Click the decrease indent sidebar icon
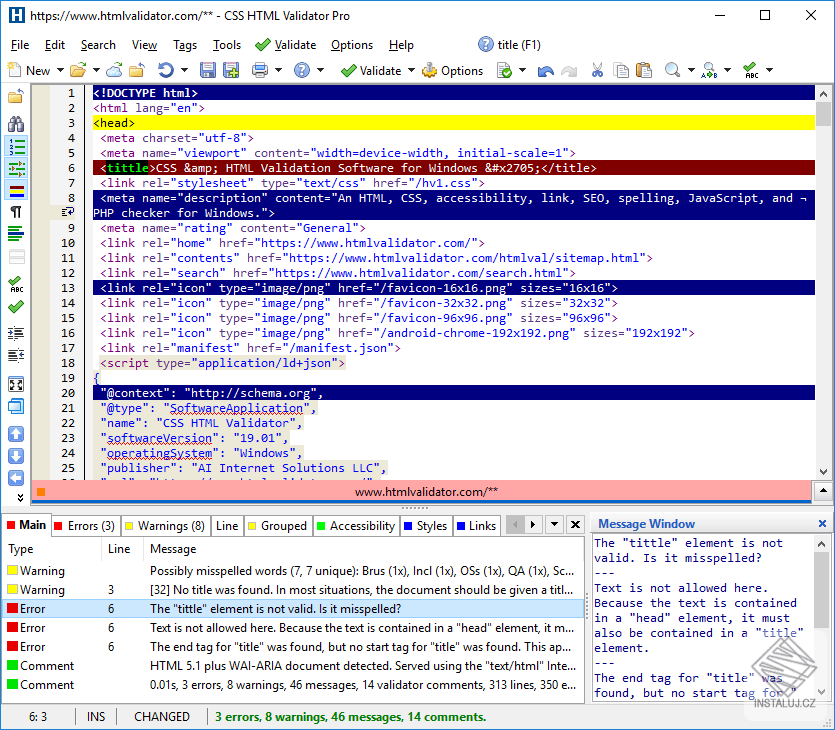The image size is (835, 730). pyautogui.click(x=16, y=355)
